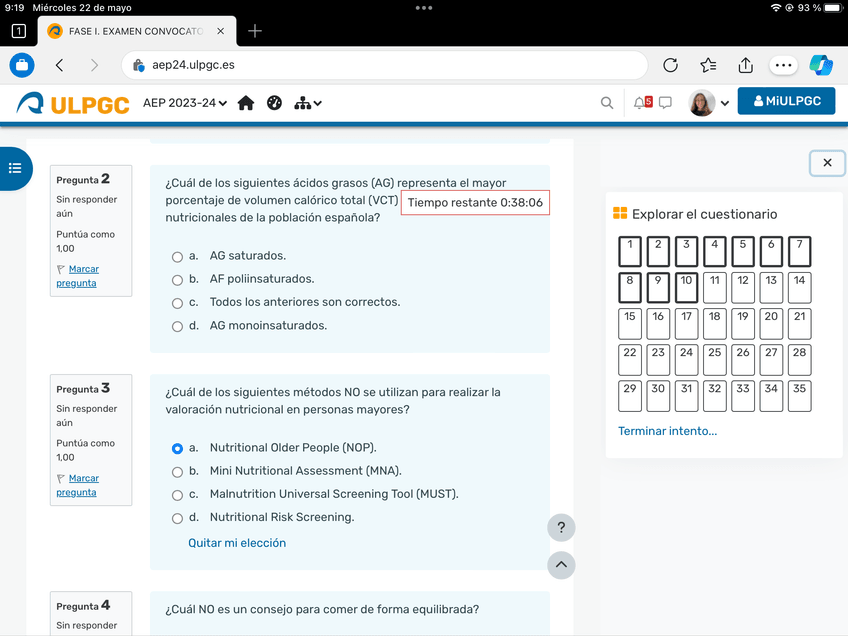Click the Copilot icon beside the address bar
The height and width of the screenshot is (636, 848).
click(x=821, y=64)
